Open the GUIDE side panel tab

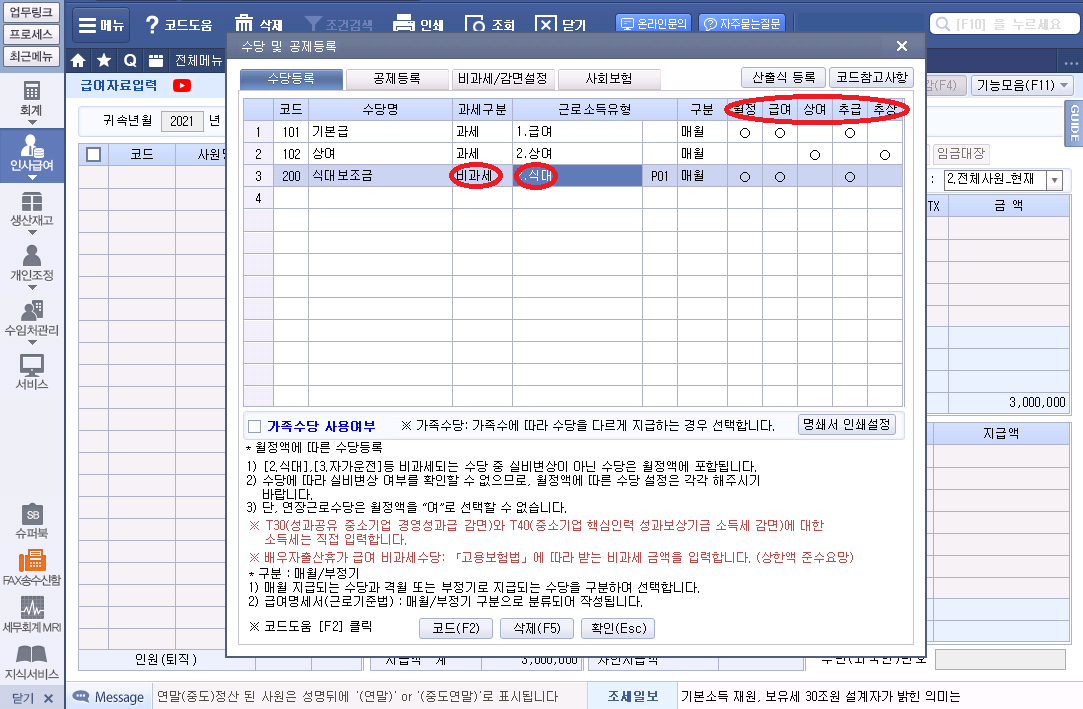click(x=1074, y=123)
